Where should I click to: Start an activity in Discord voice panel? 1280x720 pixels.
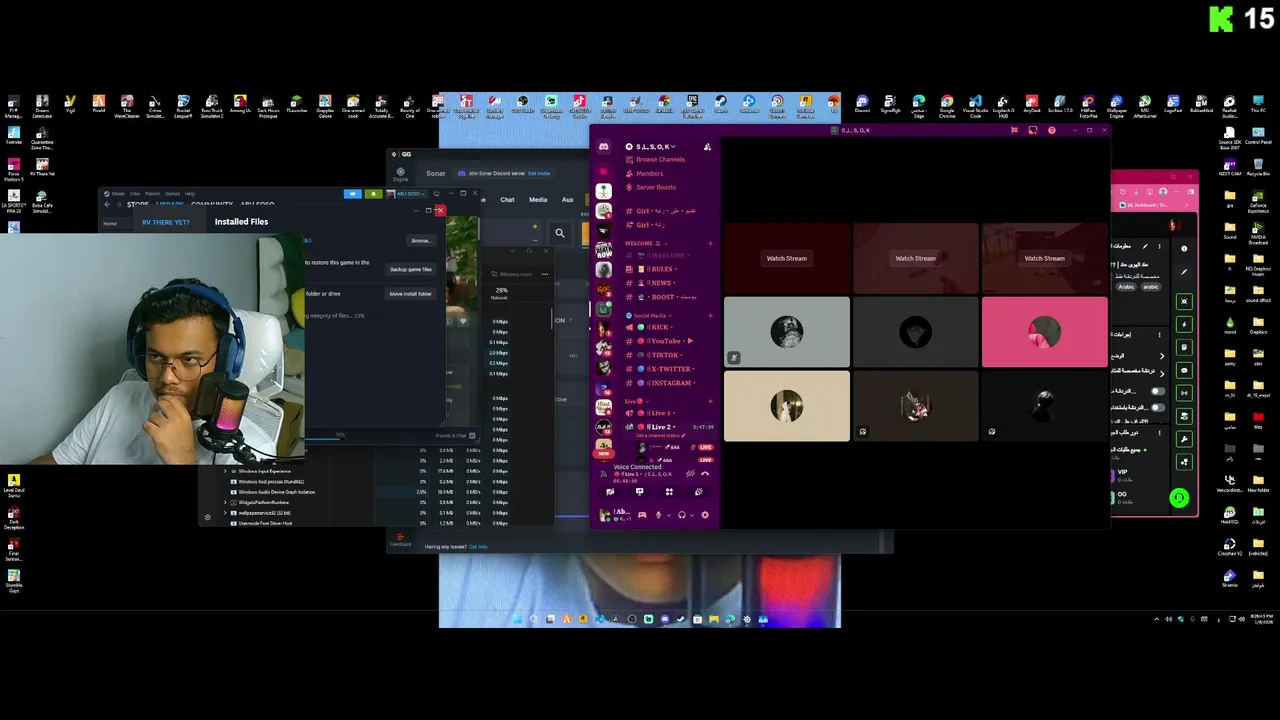coord(669,492)
